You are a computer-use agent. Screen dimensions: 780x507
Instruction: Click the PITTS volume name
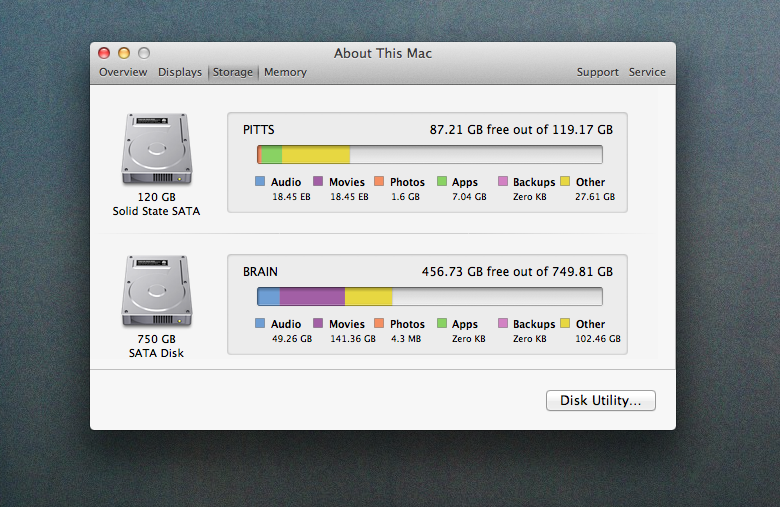coord(259,130)
